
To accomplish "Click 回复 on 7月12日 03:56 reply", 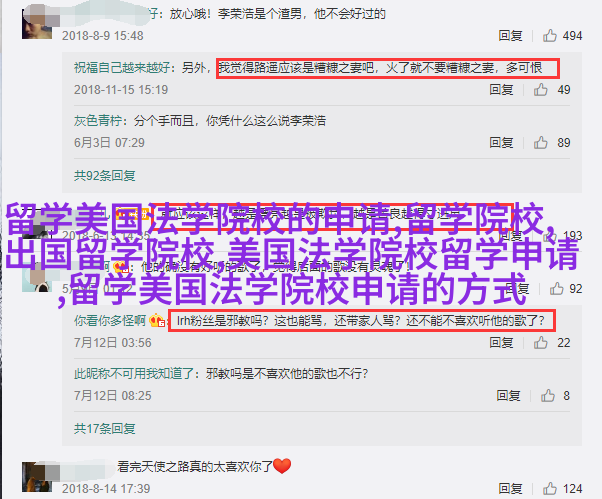I will (x=501, y=342).
